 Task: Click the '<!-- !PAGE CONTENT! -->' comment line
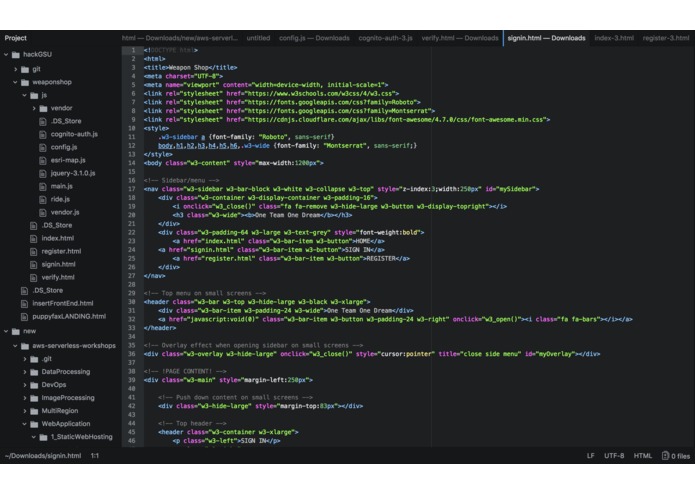pos(185,371)
